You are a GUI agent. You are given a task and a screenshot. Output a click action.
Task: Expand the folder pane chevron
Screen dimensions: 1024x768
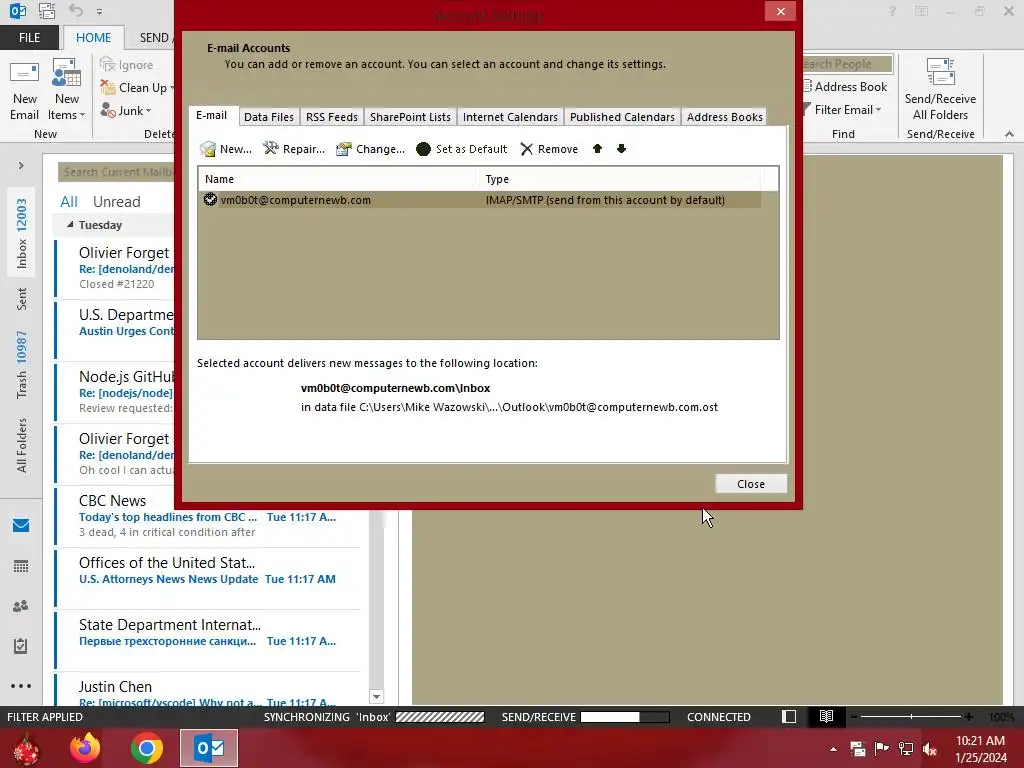tap(21, 166)
